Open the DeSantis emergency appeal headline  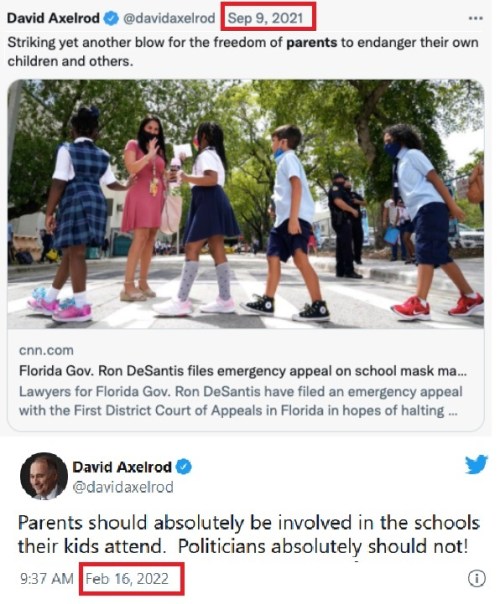243,371
